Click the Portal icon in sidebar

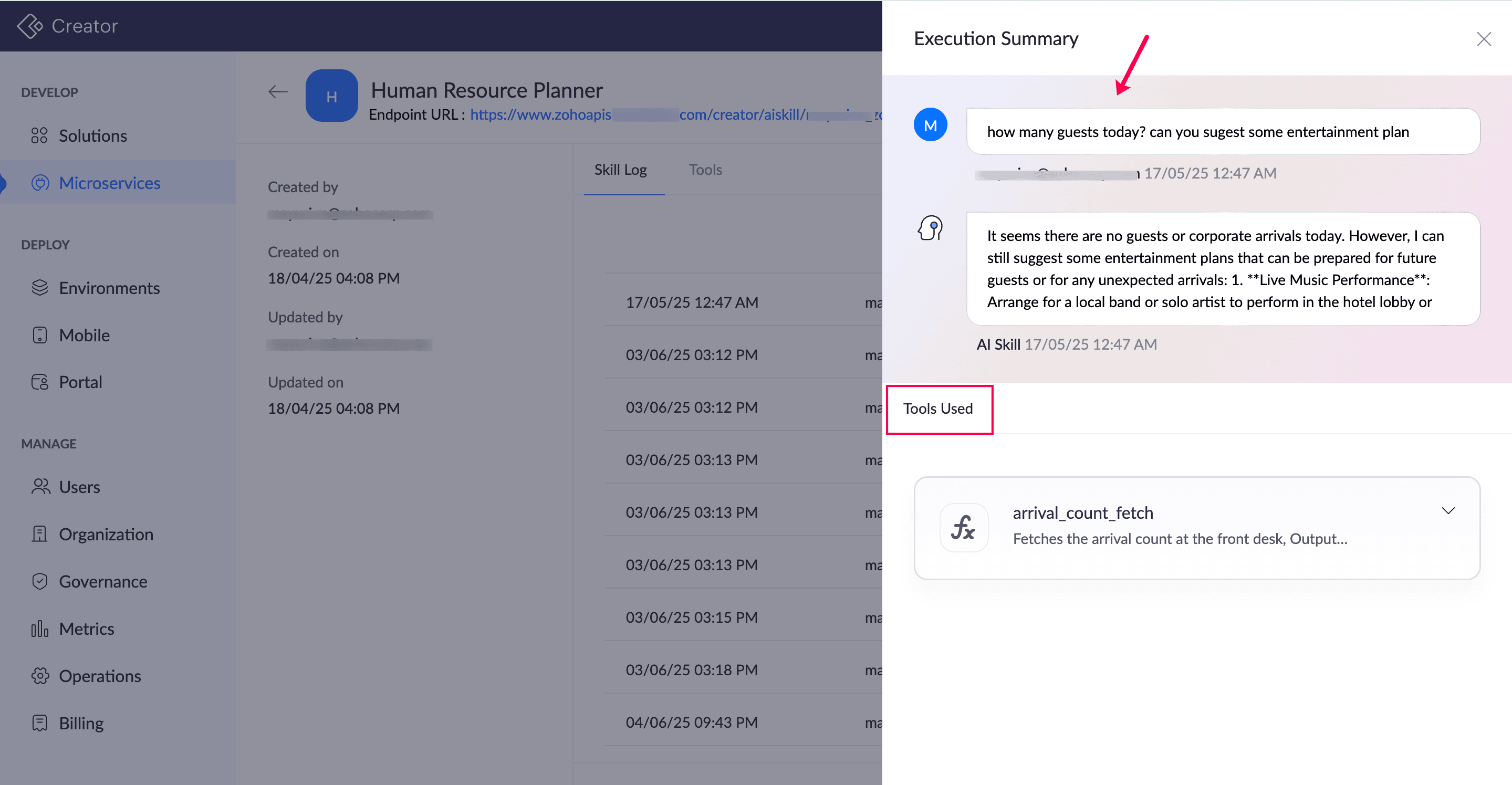click(x=39, y=382)
